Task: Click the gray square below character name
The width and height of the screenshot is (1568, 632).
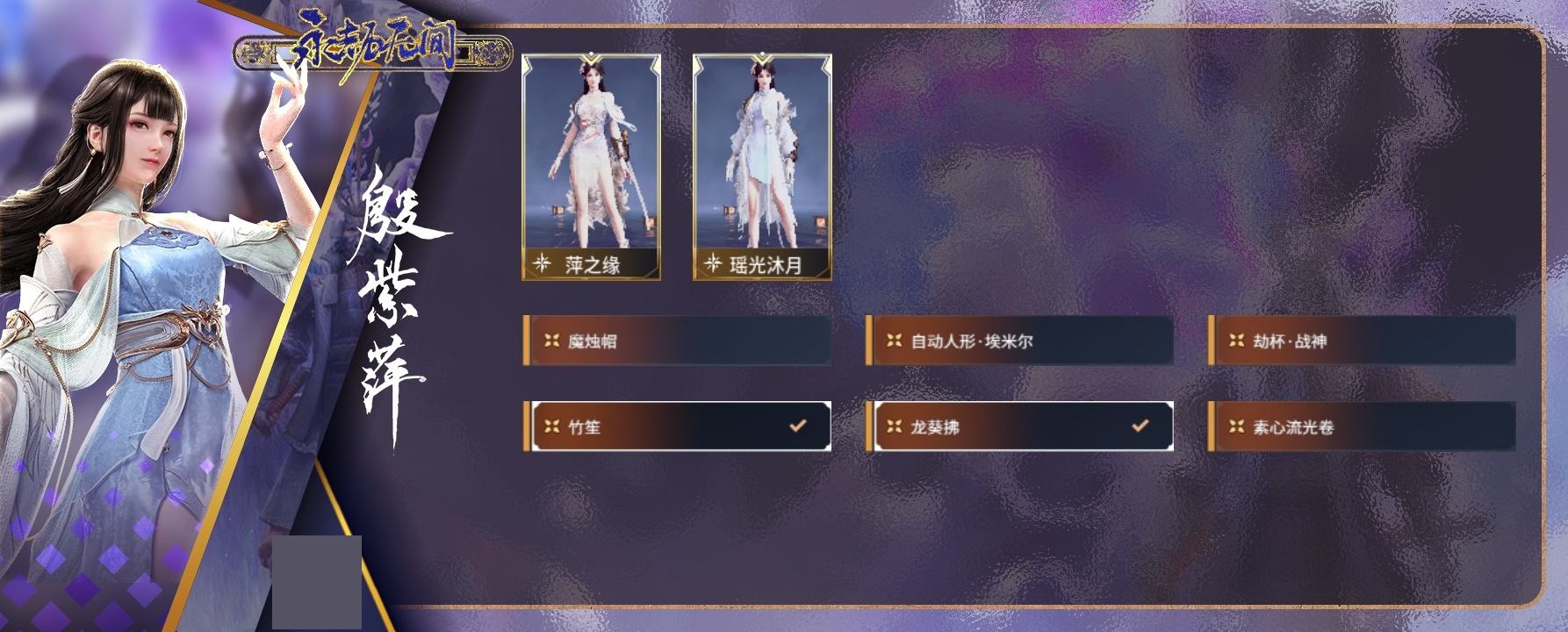Action: [x=317, y=582]
